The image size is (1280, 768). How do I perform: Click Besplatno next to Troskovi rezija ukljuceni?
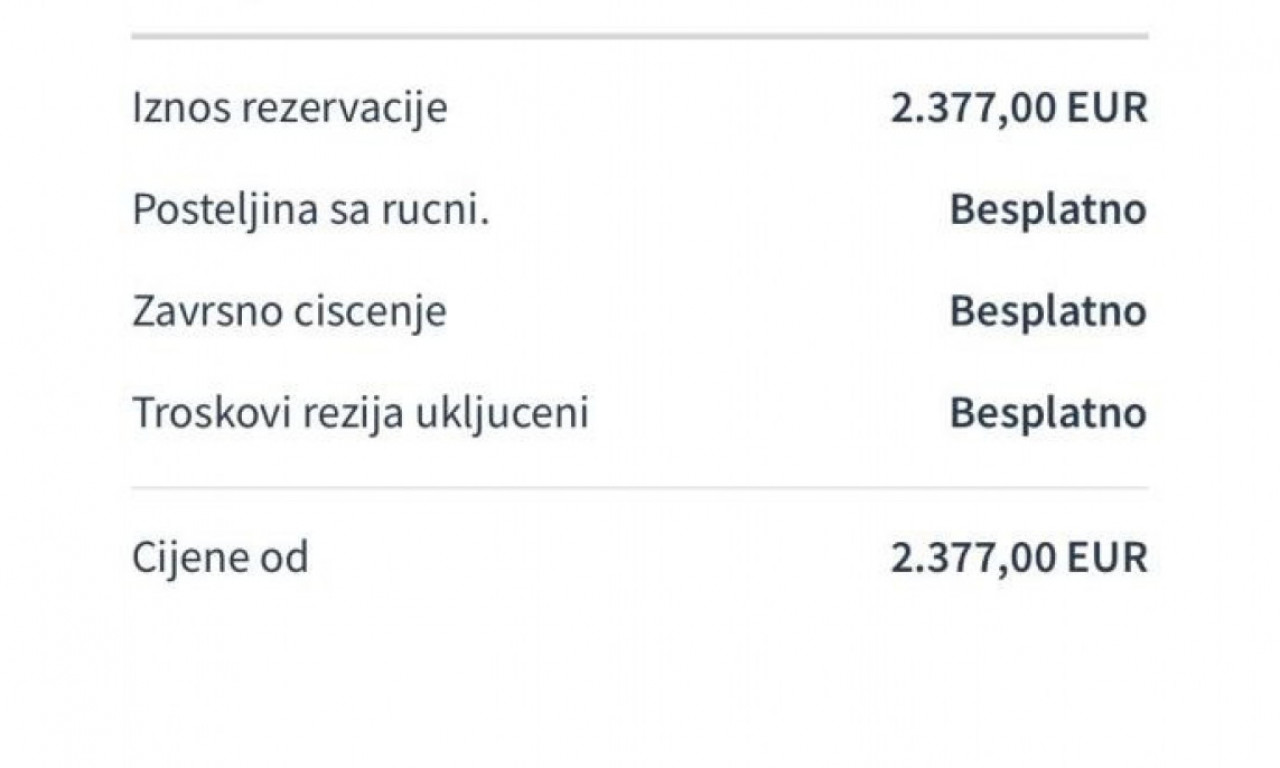(1048, 413)
